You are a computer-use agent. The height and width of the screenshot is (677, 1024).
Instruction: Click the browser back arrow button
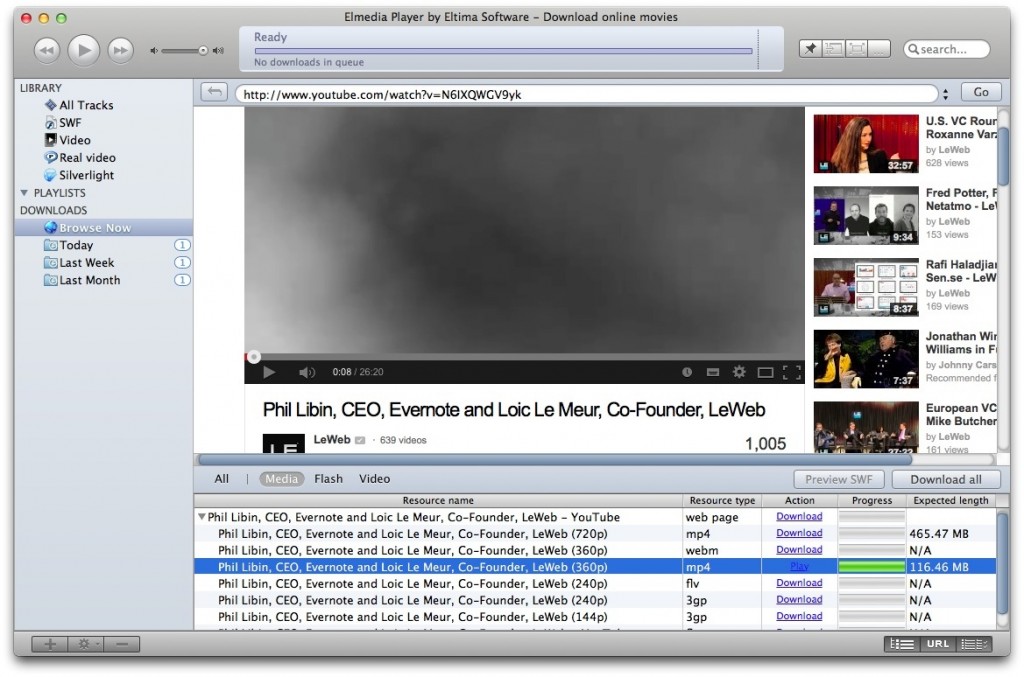[214, 92]
